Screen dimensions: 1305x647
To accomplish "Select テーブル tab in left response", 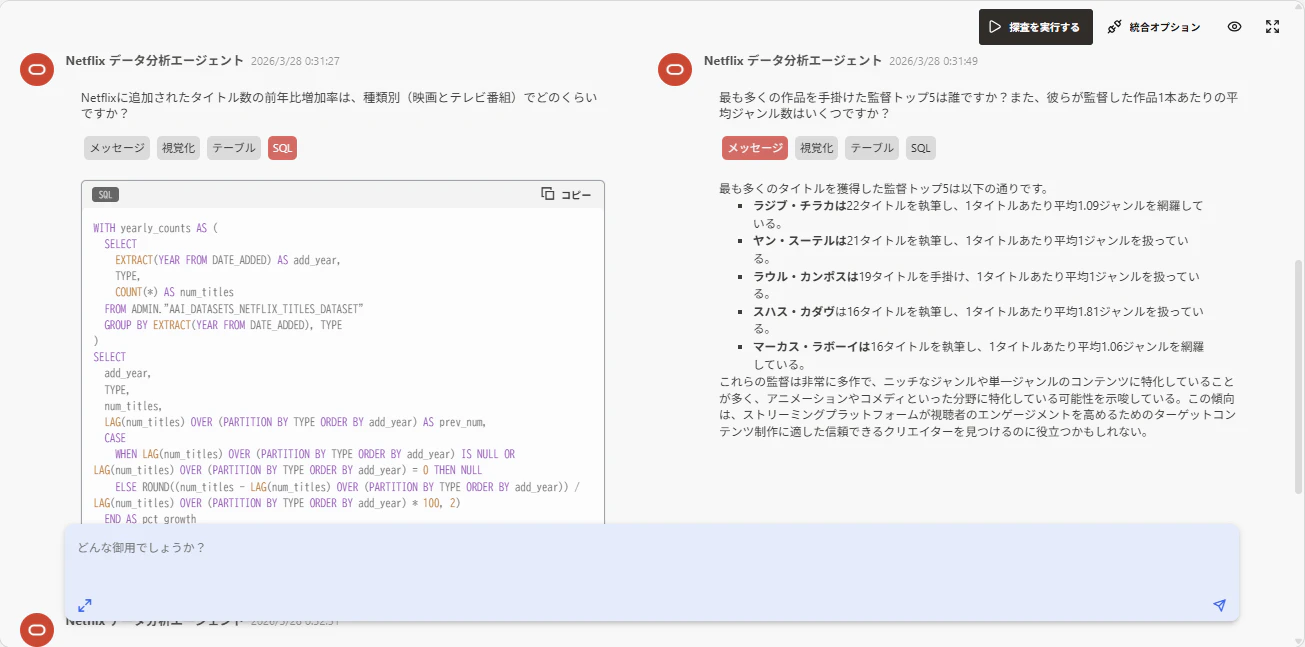I will coord(234,148).
